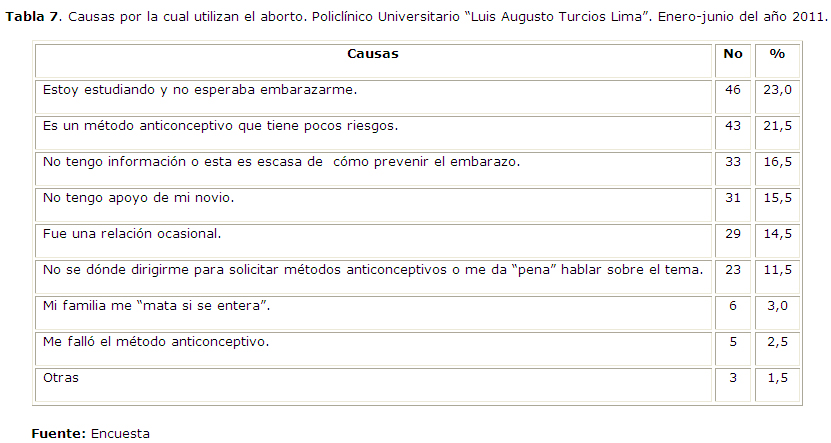Click the 23,0 percentage cell
This screenshot has height=443, width=831.
click(x=777, y=90)
